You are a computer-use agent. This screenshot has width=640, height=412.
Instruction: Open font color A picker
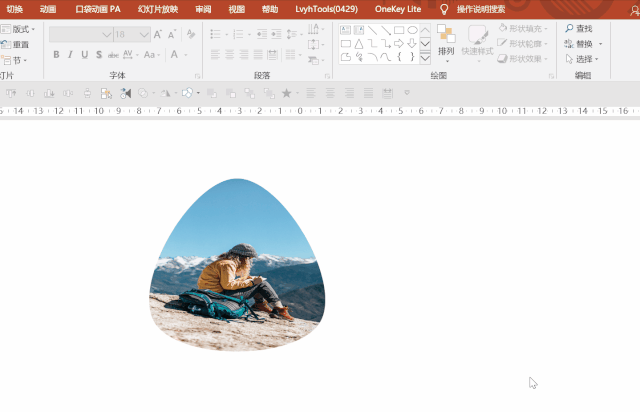point(174,55)
